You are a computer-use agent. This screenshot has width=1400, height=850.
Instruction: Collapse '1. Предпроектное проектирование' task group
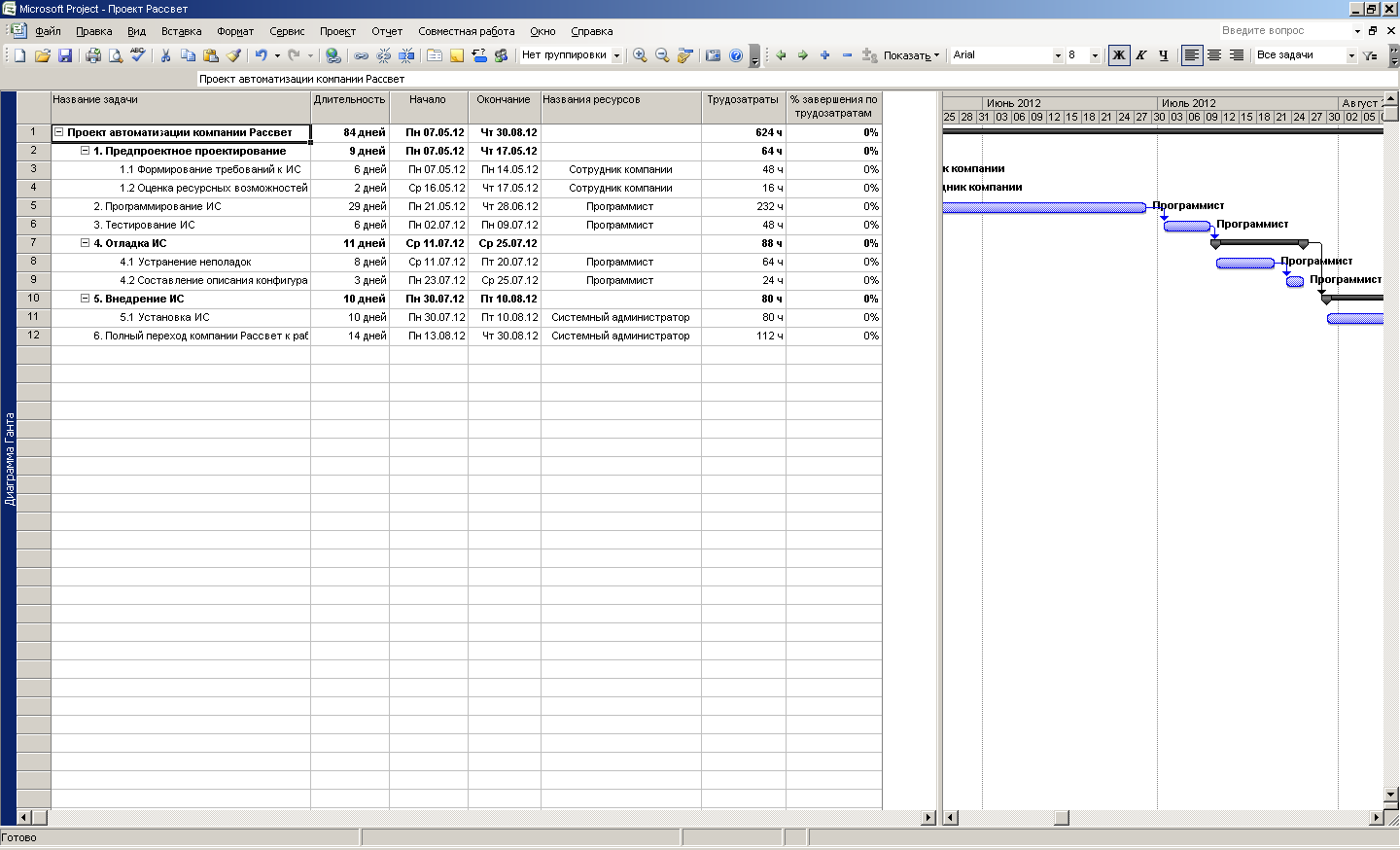85,151
